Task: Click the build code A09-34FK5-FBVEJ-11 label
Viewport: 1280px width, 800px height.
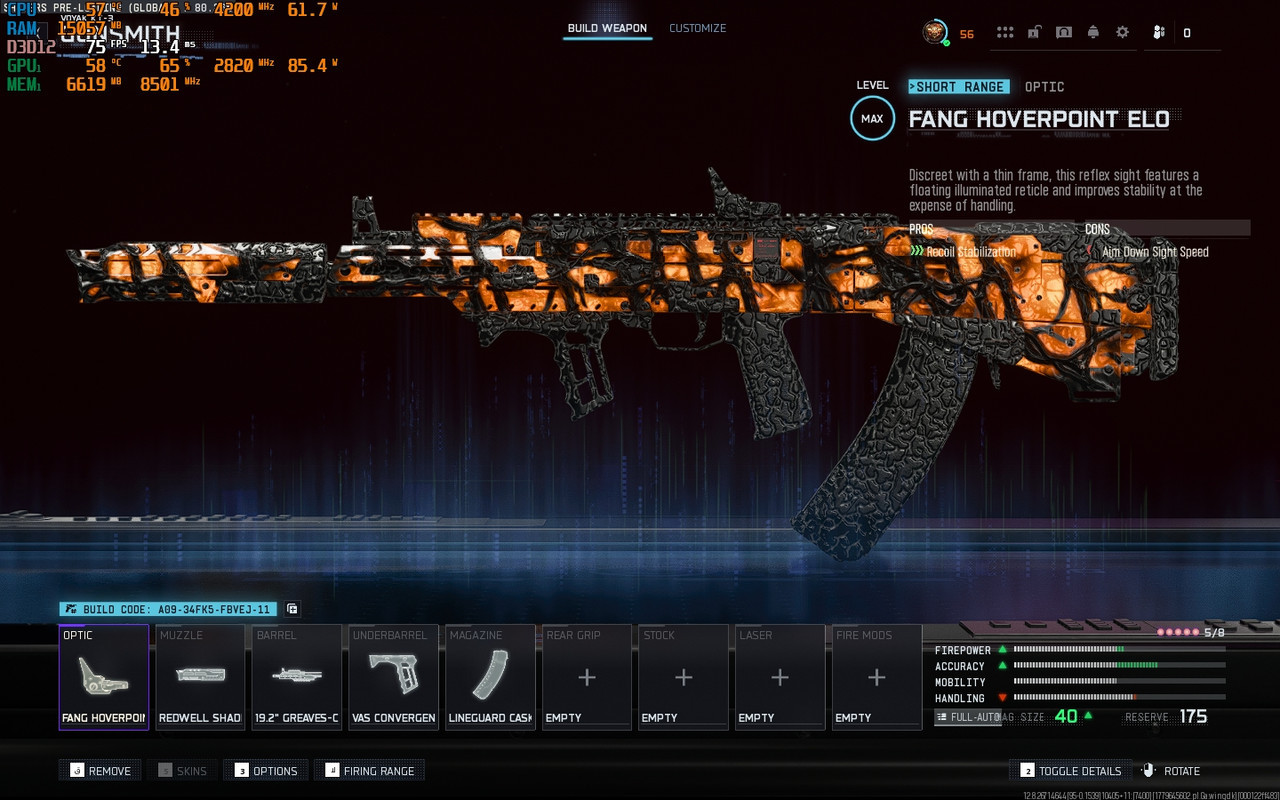Action: (168, 609)
